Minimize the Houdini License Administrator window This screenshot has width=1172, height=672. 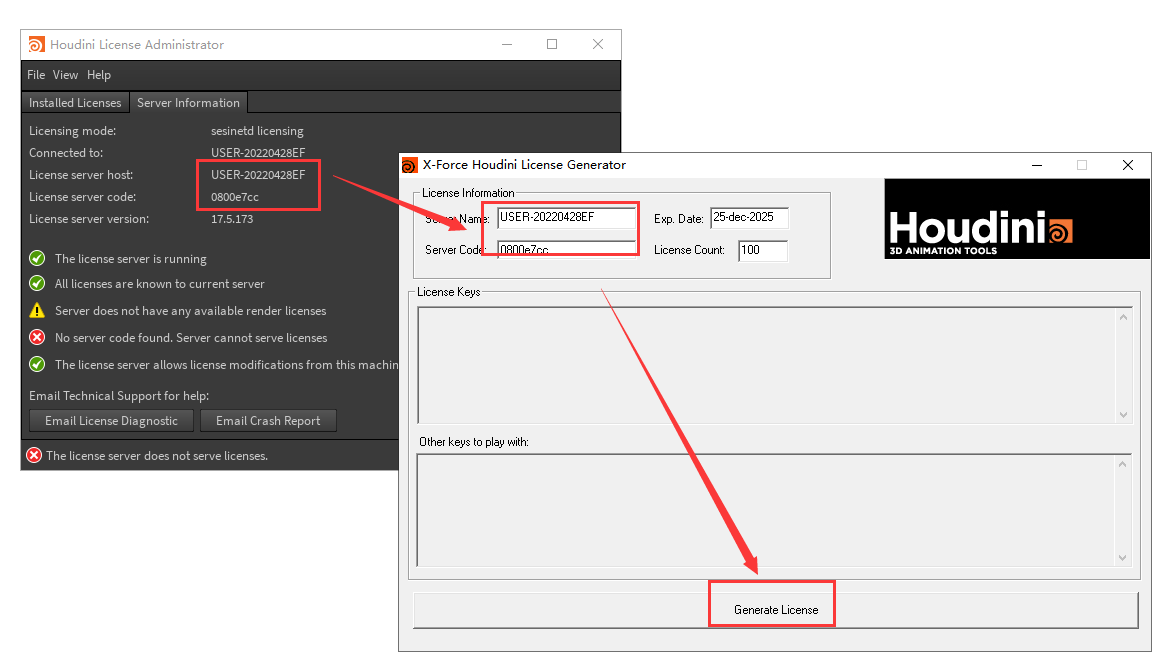point(507,45)
